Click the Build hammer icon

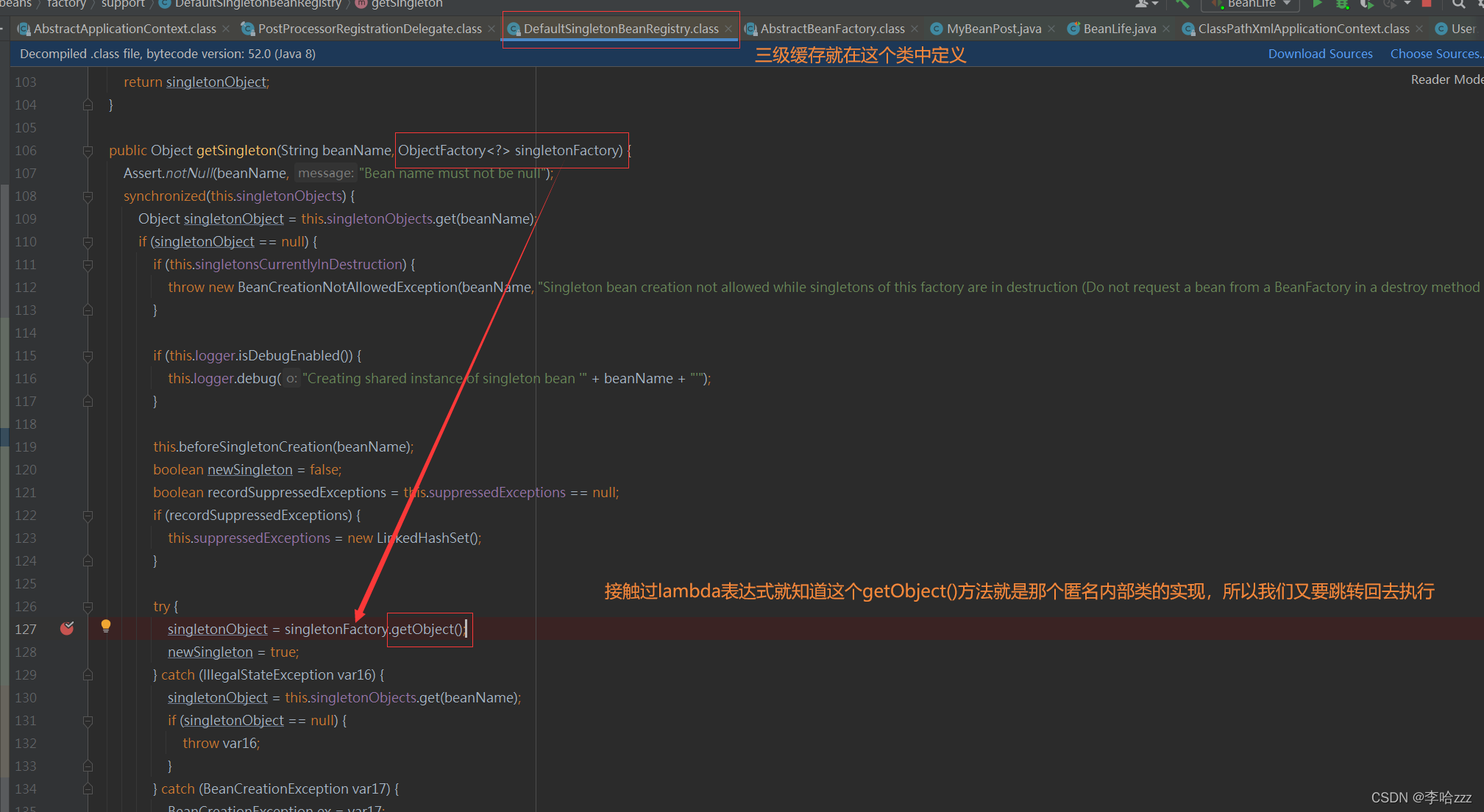click(1182, 4)
